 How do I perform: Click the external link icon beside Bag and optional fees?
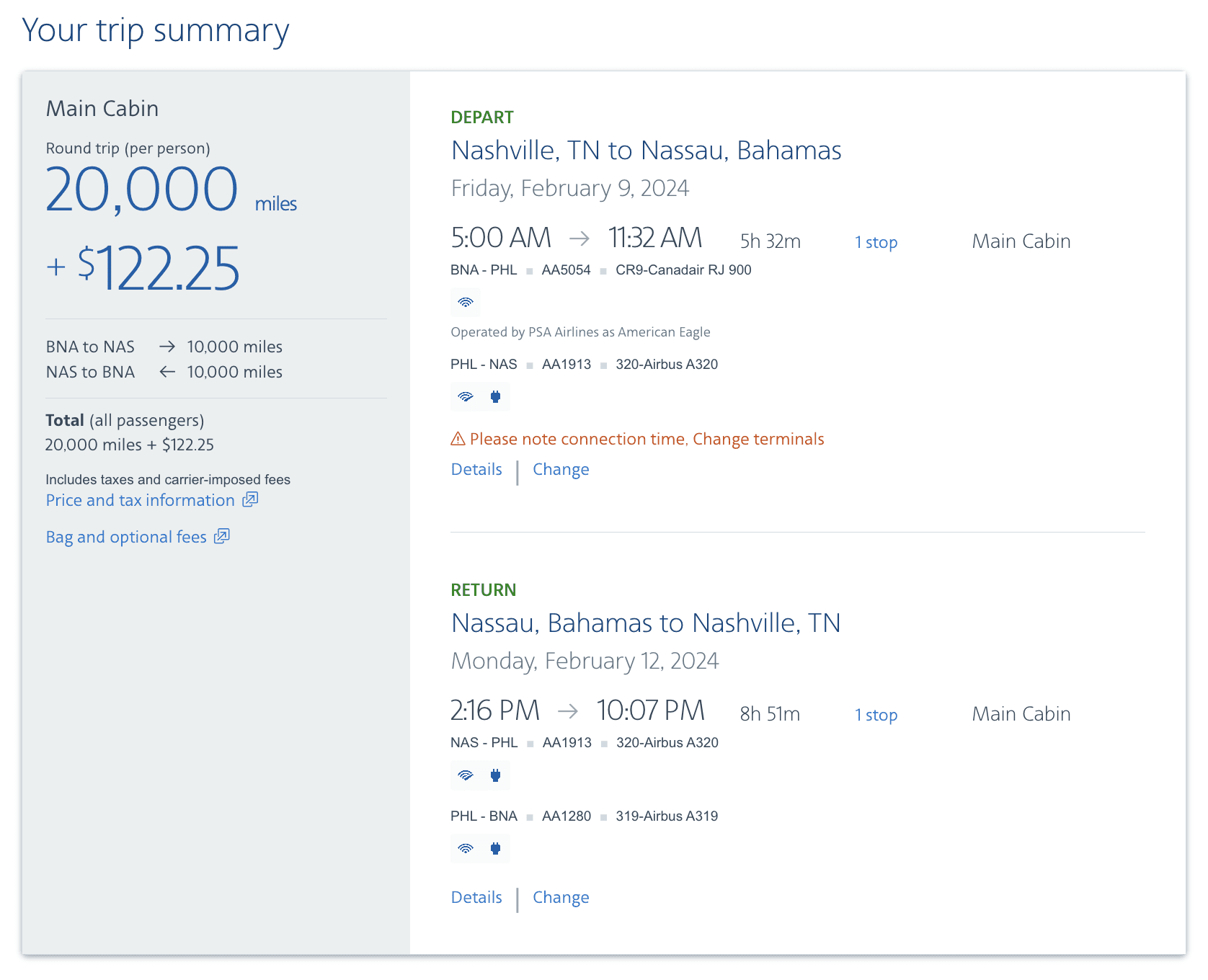pyautogui.click(x=222, y=536)
